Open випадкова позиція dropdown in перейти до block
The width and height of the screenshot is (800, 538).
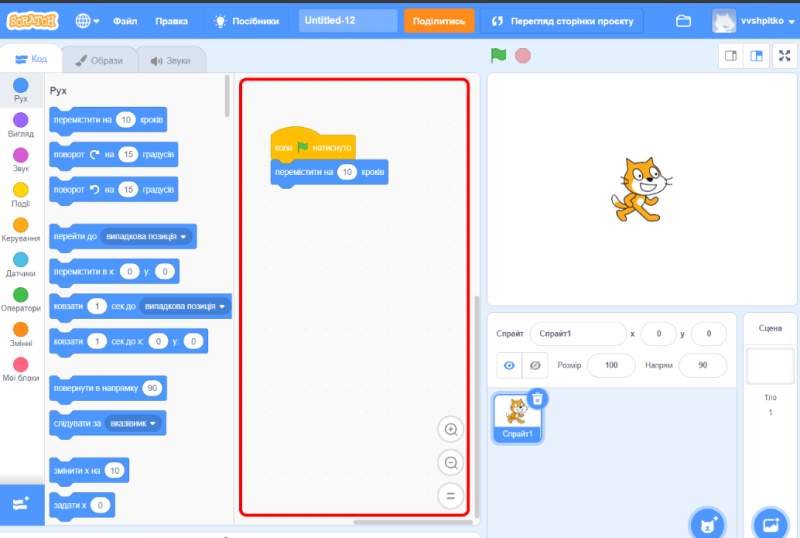click(147, 236)
